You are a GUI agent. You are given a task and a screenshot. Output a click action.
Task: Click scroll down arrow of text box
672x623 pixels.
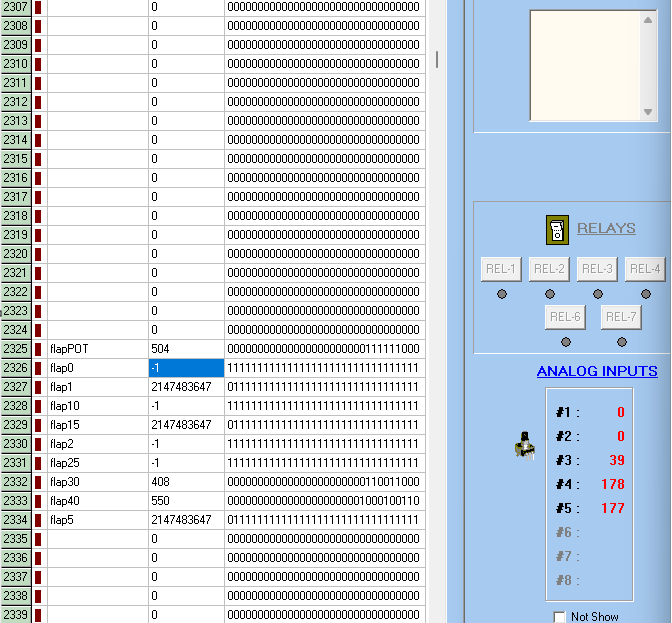pos(648,111)
